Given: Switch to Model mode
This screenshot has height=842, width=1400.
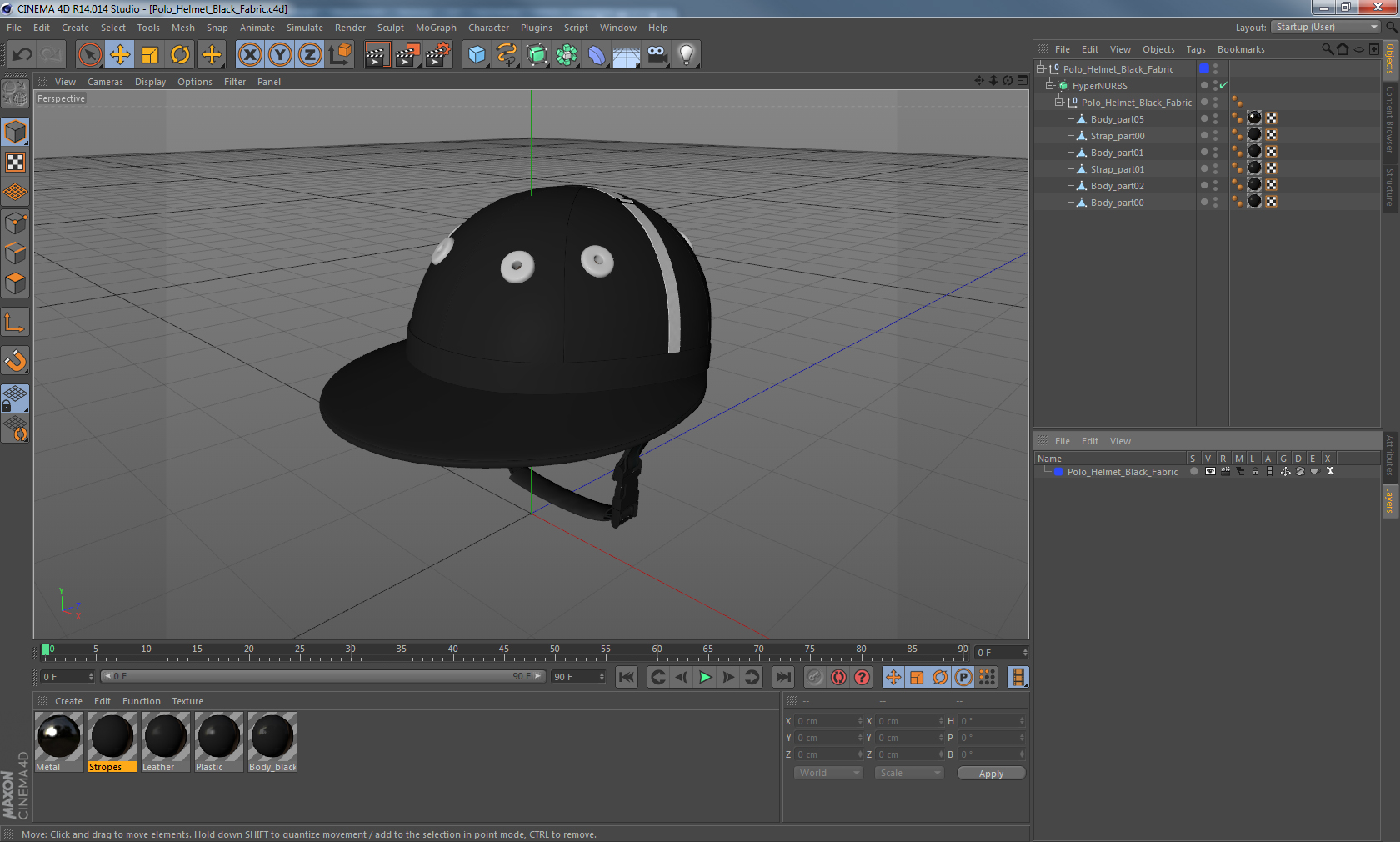Looking at the screenshot, I should [x=15, y=132].
